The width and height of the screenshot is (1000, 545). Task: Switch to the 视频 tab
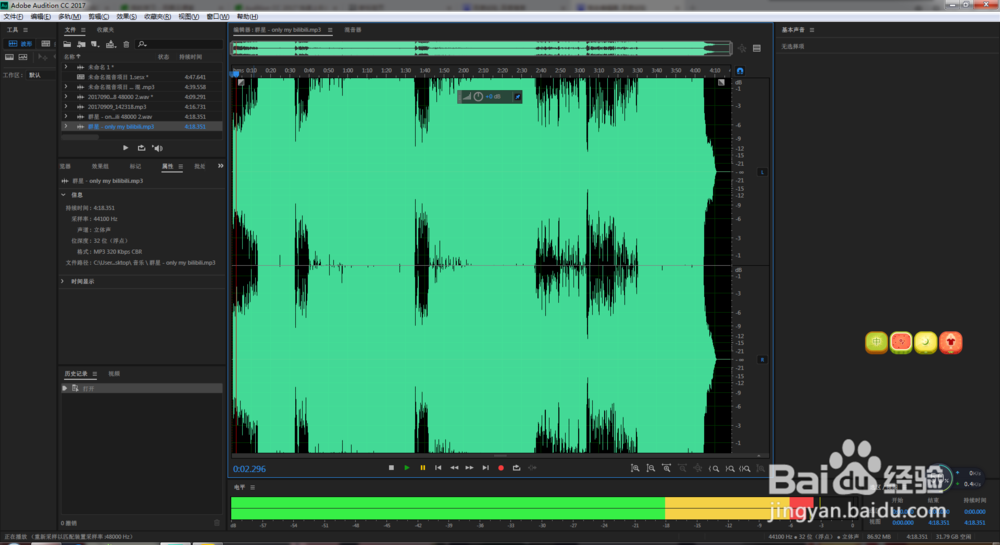pos(114,374)
